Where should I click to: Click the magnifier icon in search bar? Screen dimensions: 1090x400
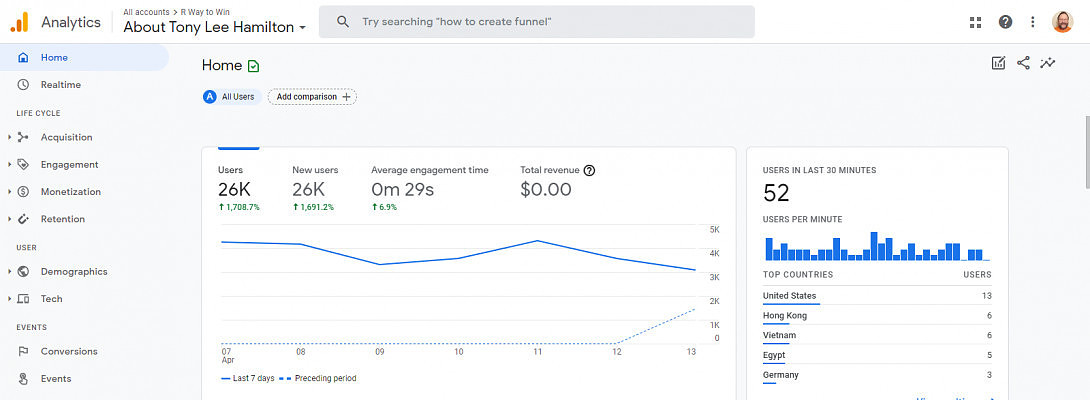coord(343,22)
